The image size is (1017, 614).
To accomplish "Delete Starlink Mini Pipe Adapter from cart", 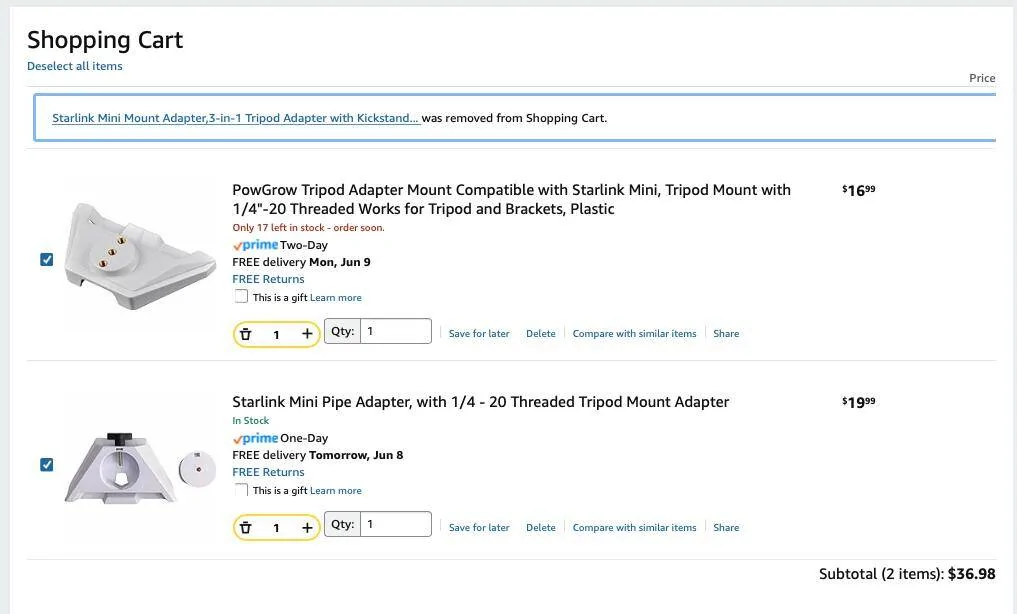I will [x=541, y=527].
